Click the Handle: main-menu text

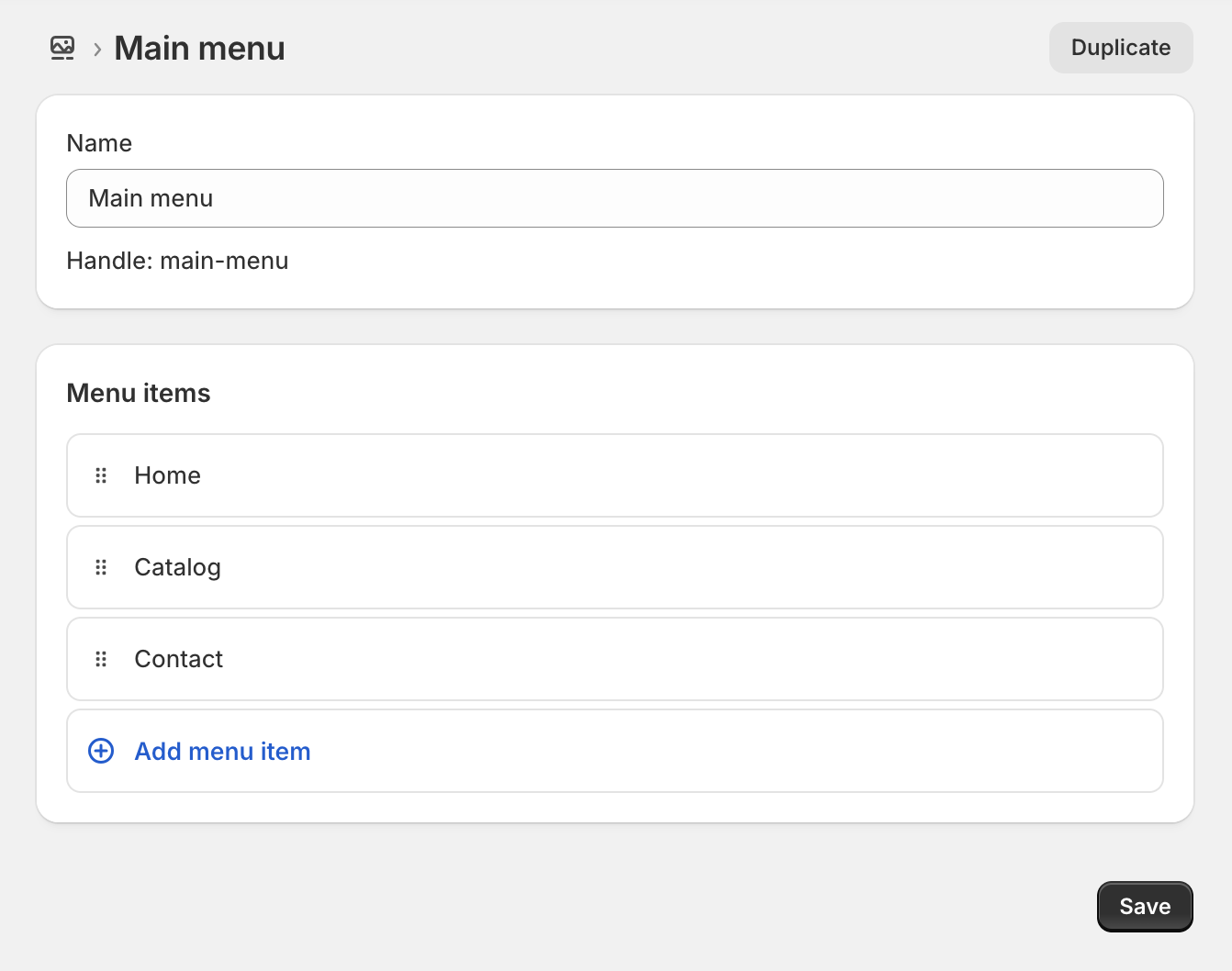[177, 261]
